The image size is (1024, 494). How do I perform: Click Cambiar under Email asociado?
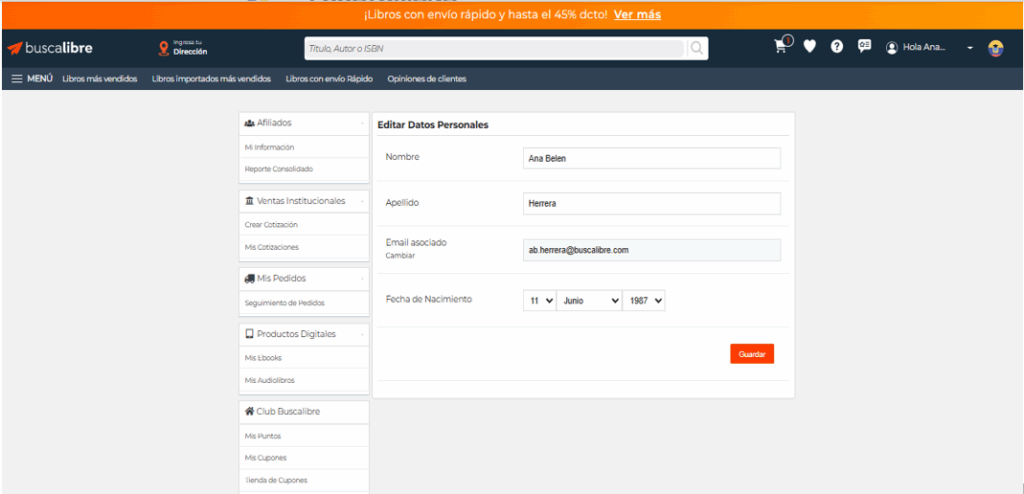click(x=400, y=256)
